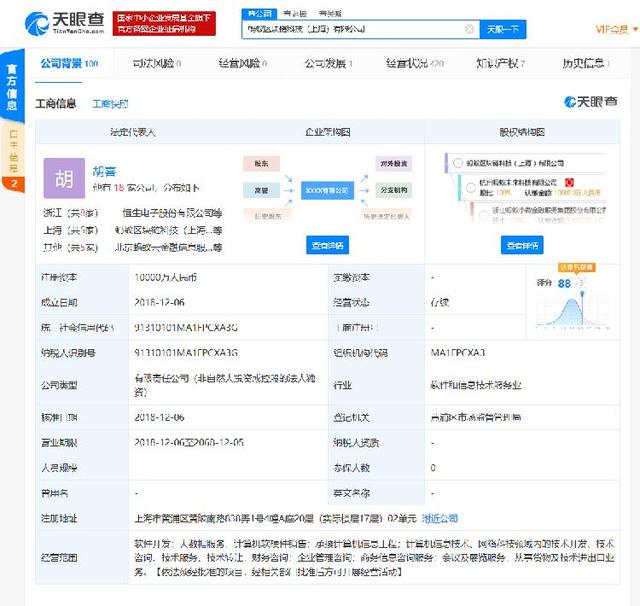Click the orange 评分 label badge above score
640x606 pixels.
tap(576, 267)
